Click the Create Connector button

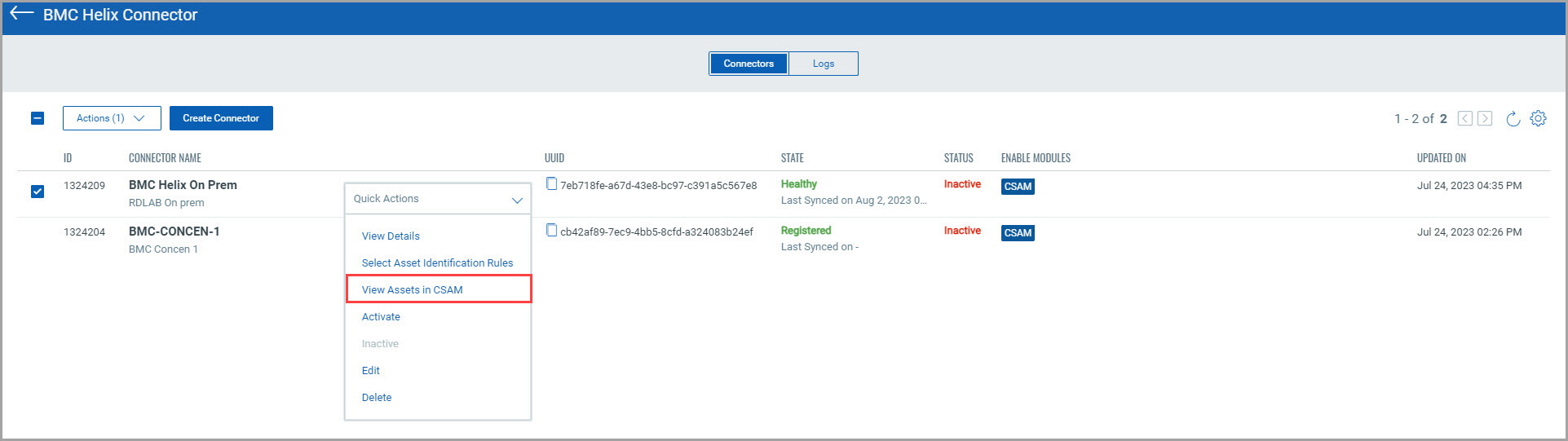(x=221, y=118)
